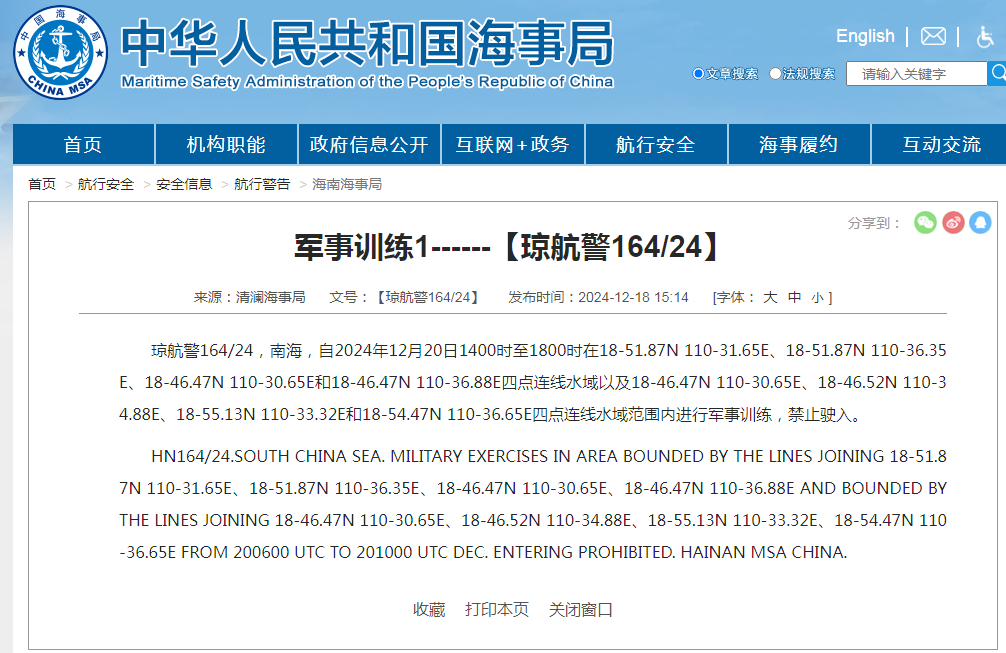Open the 航行安全 navigation menu
1006x653 pixels.
coord(655,145)
